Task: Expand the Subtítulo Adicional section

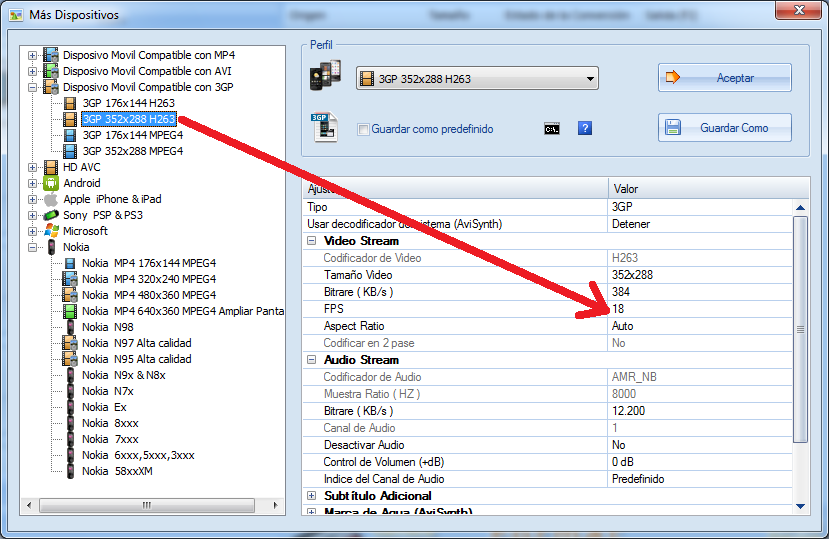Action: point(312,496)
